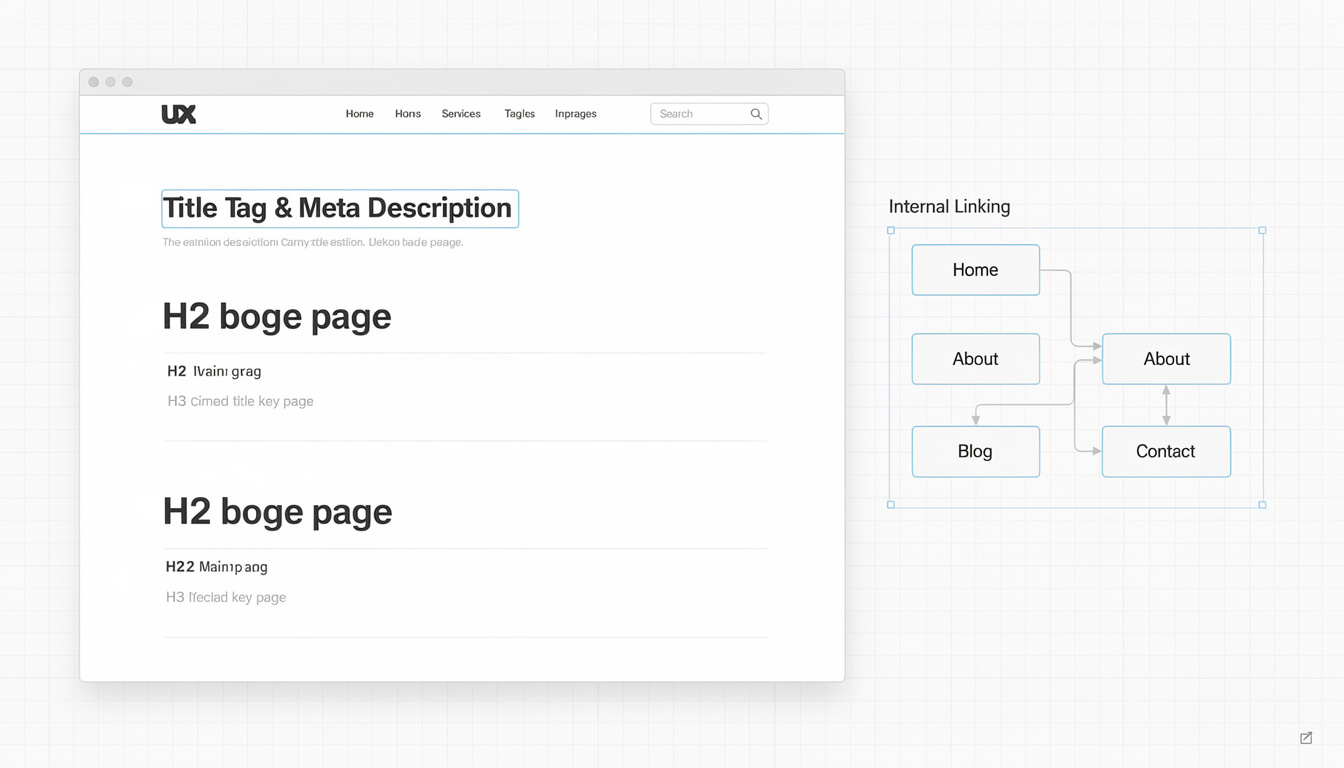The image size is (1344, 768).
Task: Click the external link icon at bottom right
Action: pyautogui.click(x=1305, y=738)
